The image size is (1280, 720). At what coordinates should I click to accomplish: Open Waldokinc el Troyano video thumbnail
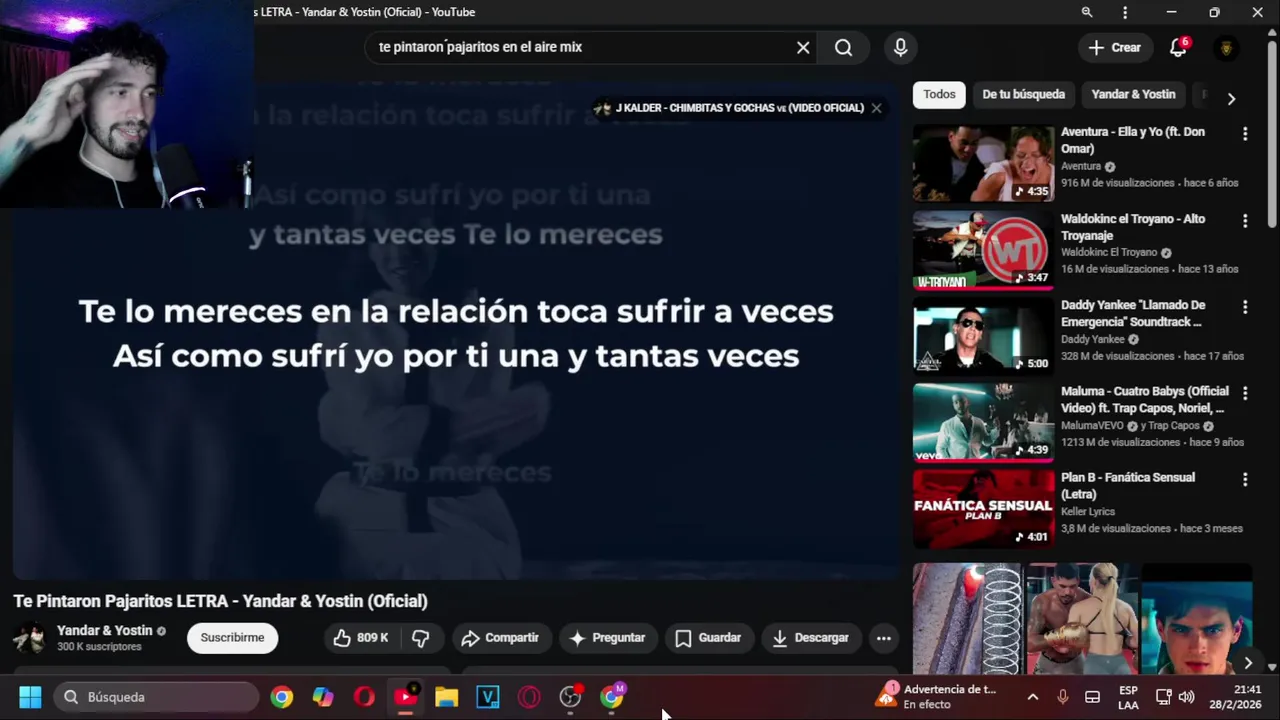pyautogui.click(x=983, y=250)
